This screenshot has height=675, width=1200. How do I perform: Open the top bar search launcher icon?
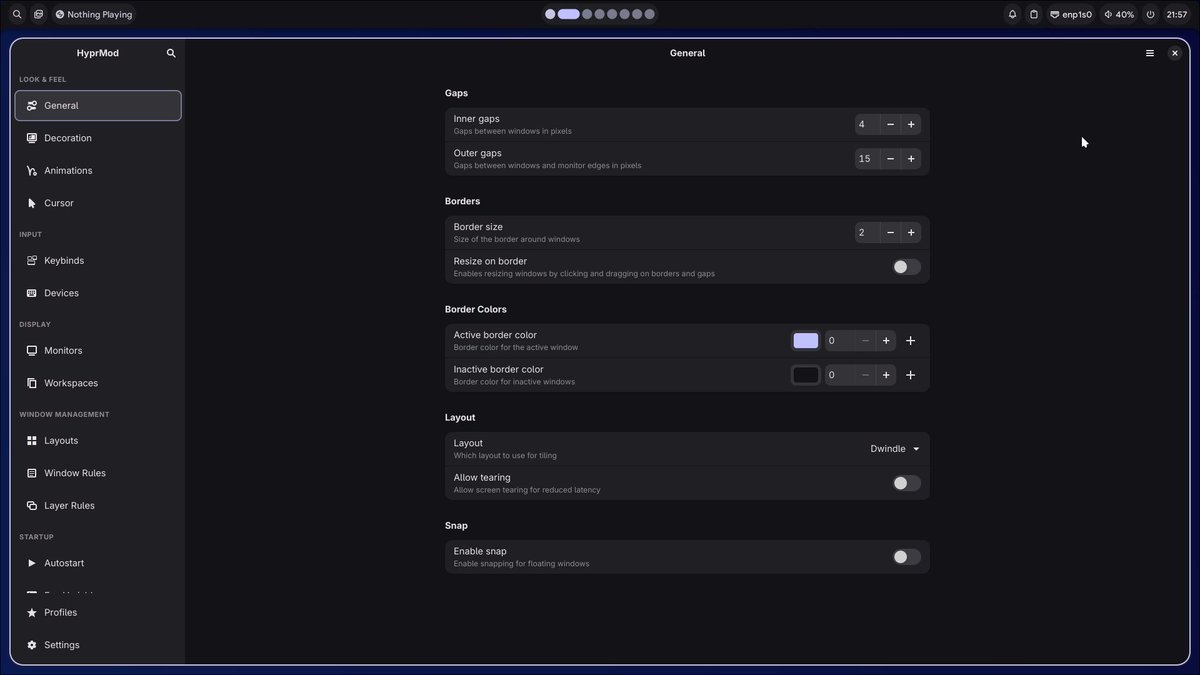pos(17,15)
